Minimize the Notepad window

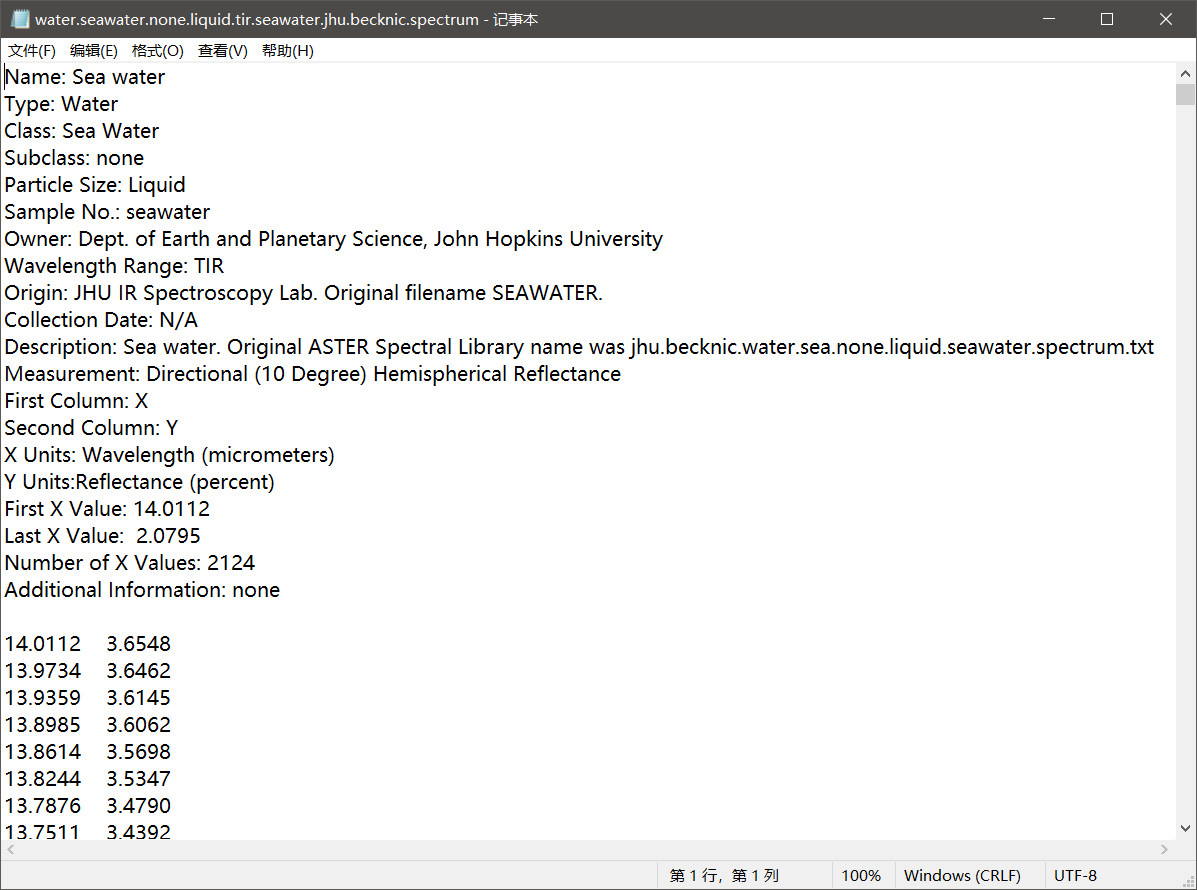click(1049, 19)
